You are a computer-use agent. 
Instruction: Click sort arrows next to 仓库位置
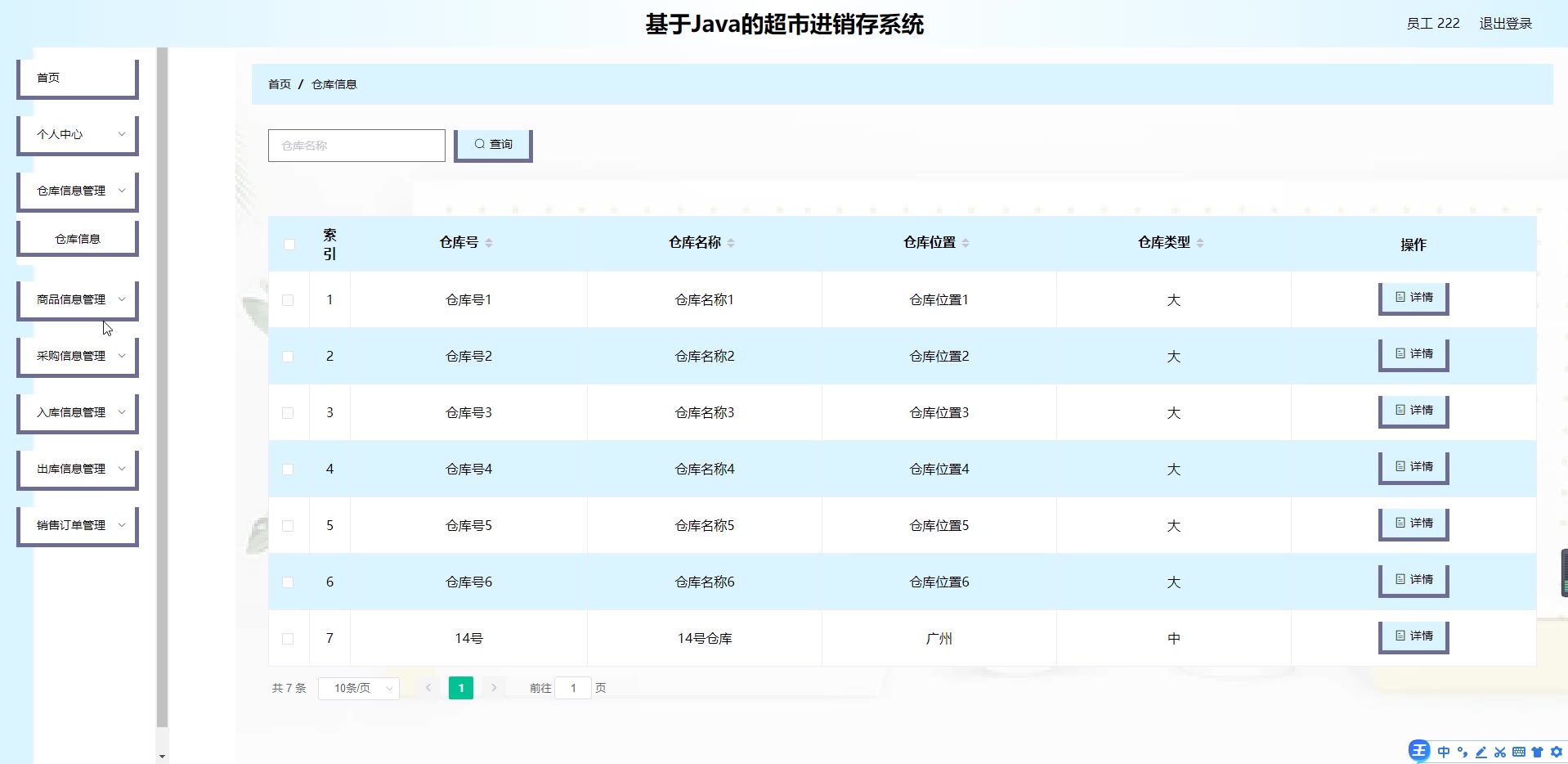click(965, 243)
